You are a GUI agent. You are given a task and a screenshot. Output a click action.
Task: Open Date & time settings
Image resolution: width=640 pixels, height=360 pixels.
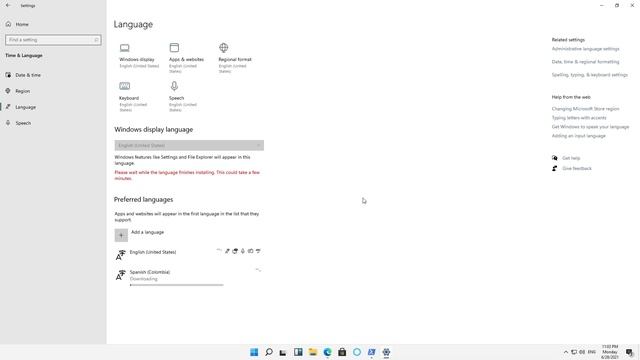click(28, 75)
